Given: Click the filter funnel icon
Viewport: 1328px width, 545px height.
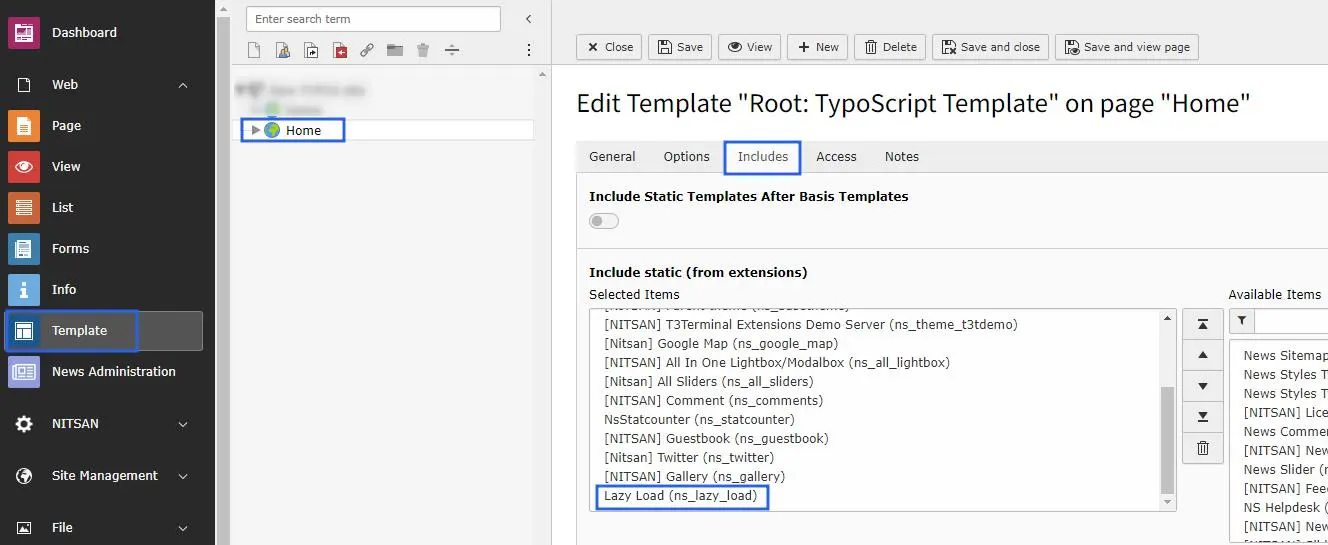Looking at the screenshot, I should (x=1241, y=321).
